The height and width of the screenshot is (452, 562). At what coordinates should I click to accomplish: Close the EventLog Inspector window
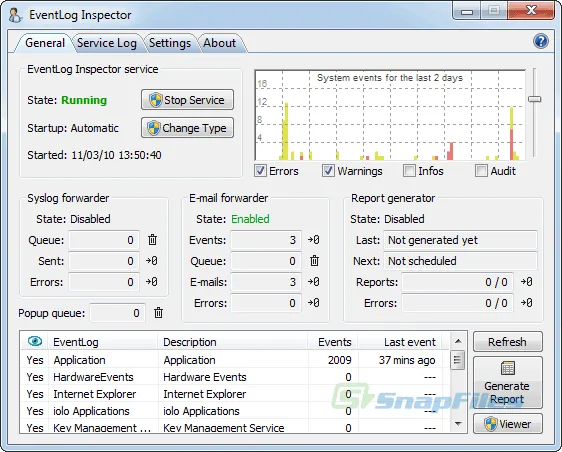(x=531, y=11)
